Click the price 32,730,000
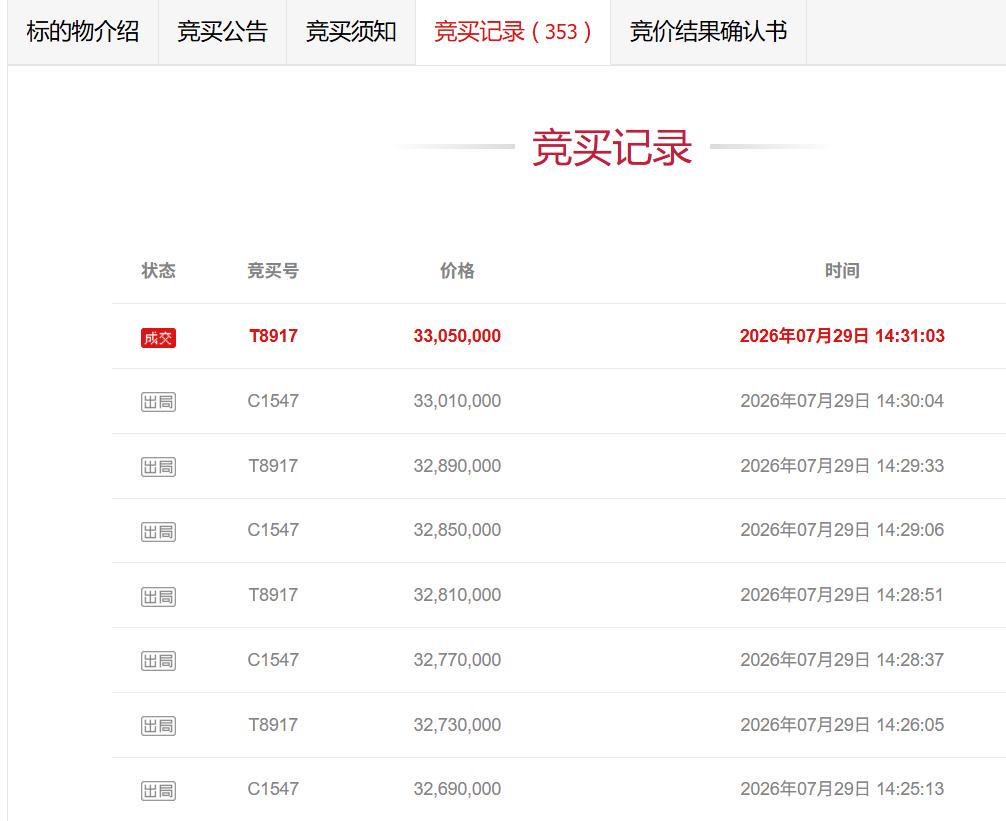Viewport: 1006px width, 821px height. point(457,725)
